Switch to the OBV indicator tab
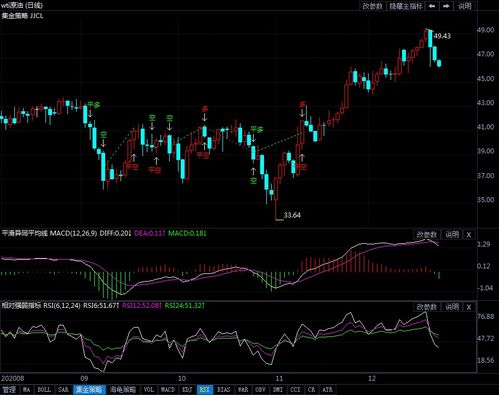 tap(260, 390)
